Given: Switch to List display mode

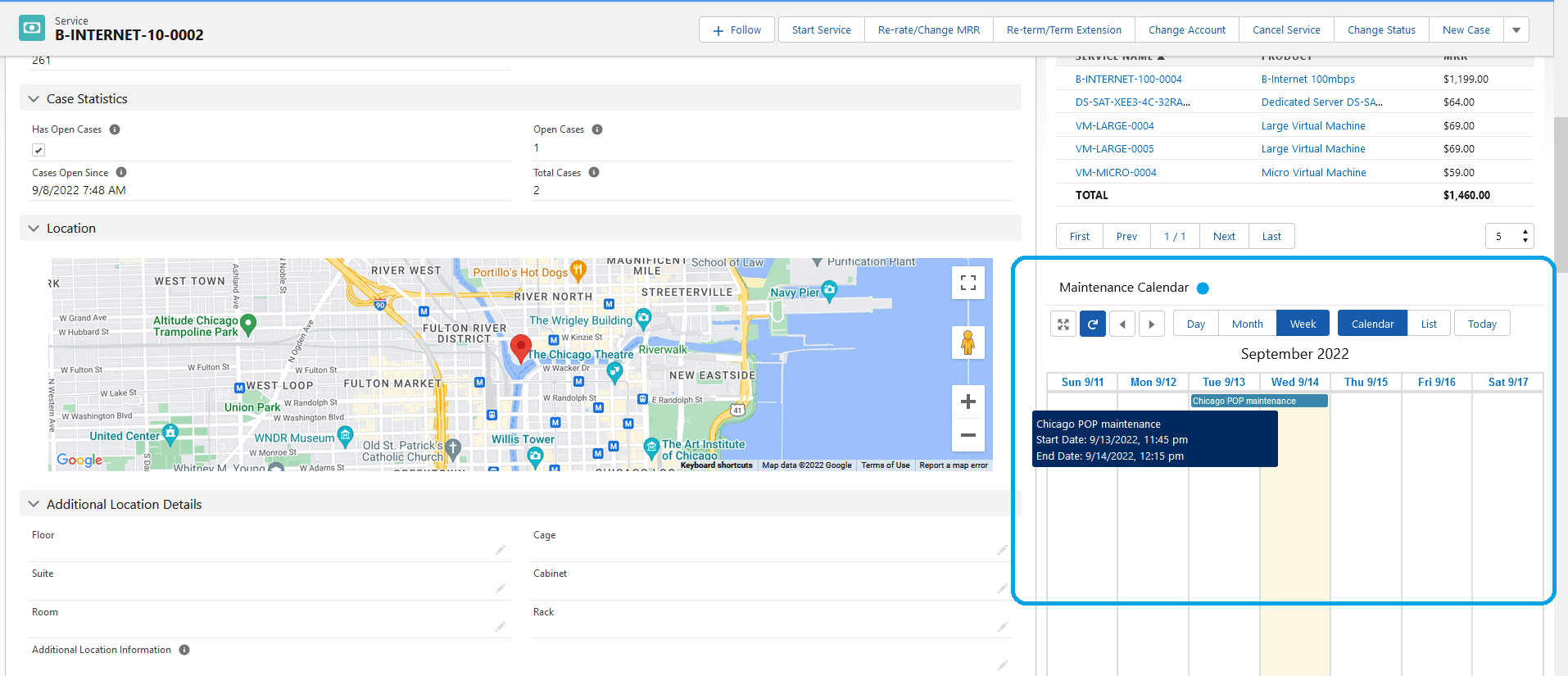Looking at the screenshot, I should pos(1429,324).
